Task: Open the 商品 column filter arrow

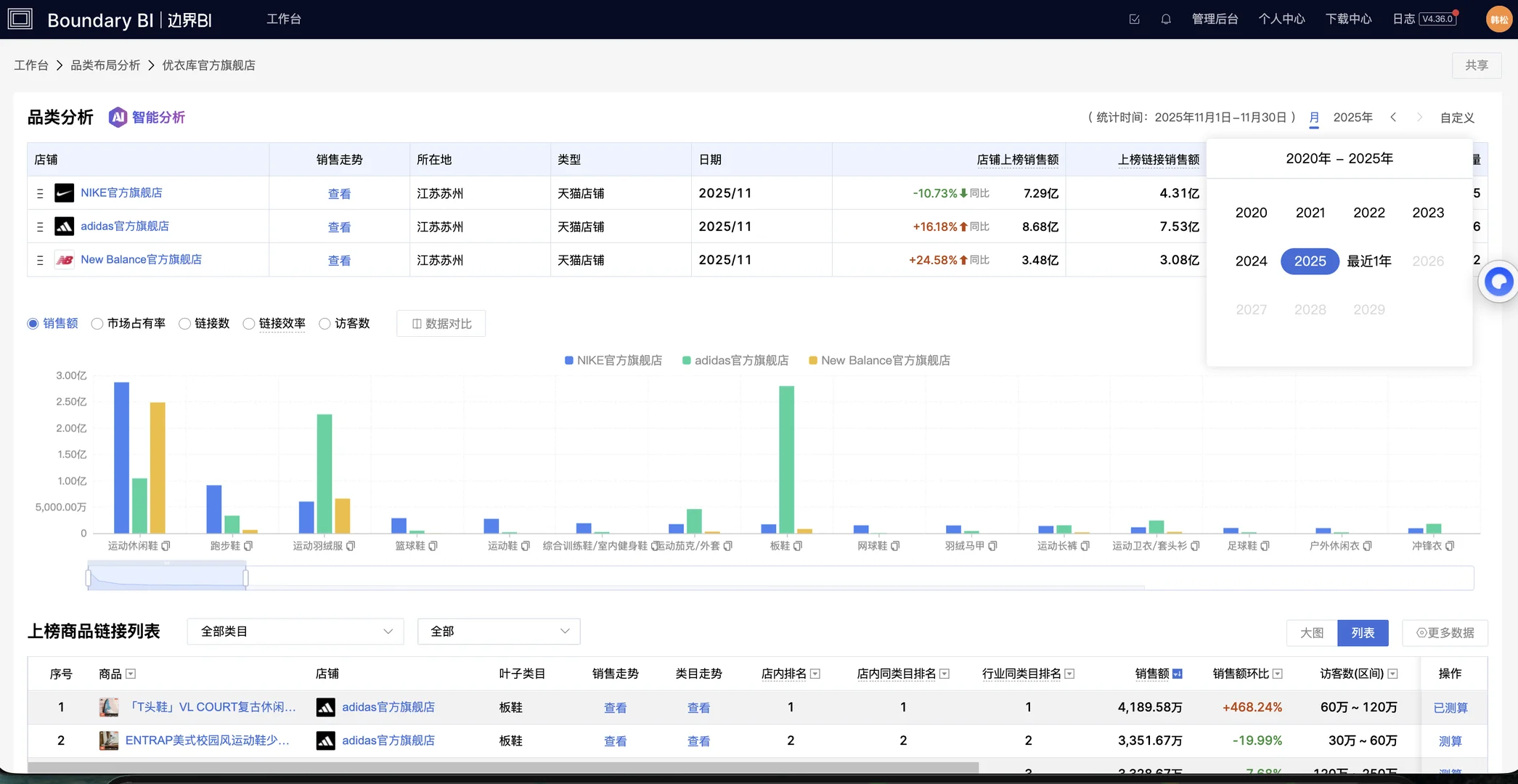Action: tap(131, 674)
